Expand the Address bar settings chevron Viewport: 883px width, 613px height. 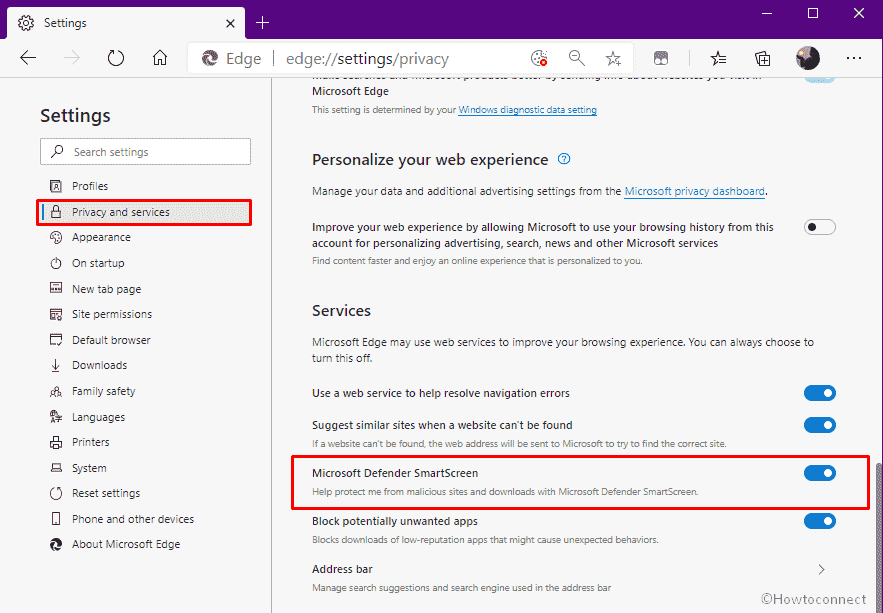(x=822, y=570)
